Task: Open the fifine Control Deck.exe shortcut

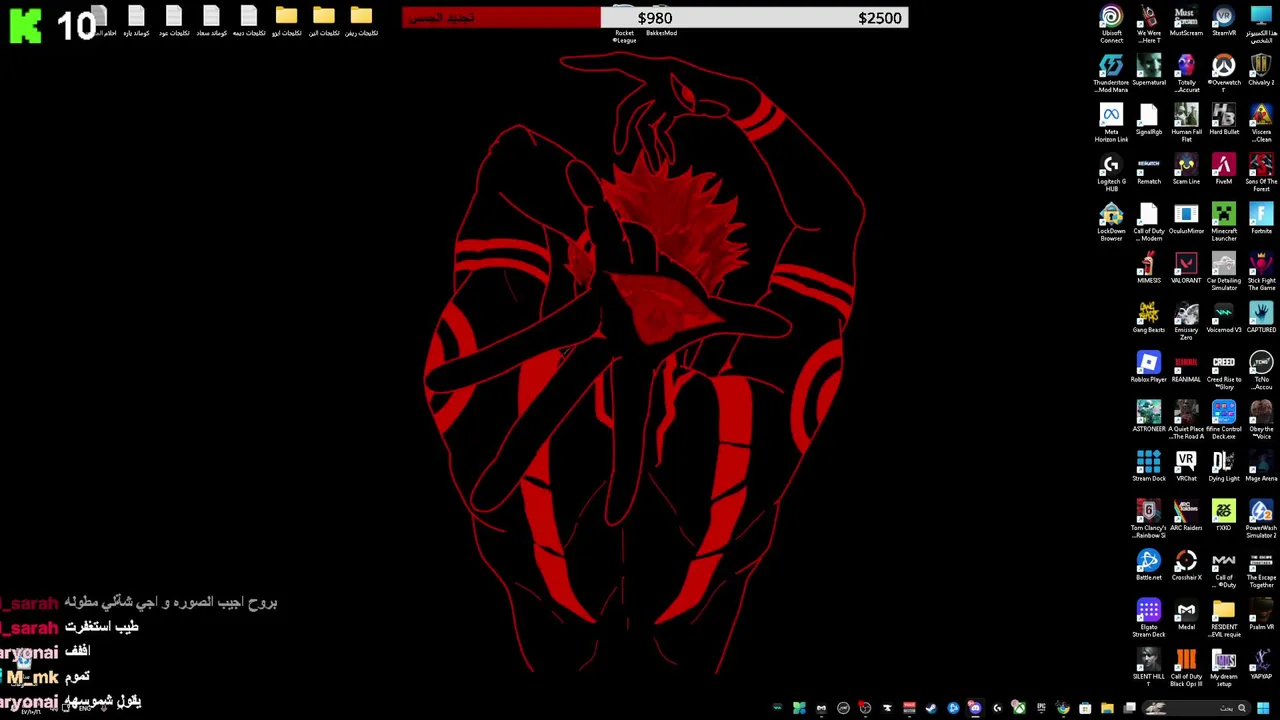Action: point(1224,420)
